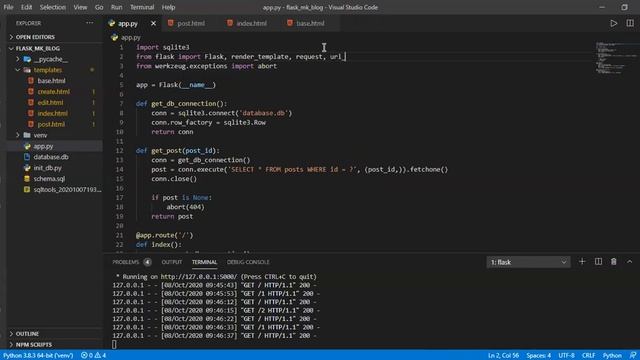Viewport: 640px width, 360px height.
Task: Open database.db file
Action: 51,157
